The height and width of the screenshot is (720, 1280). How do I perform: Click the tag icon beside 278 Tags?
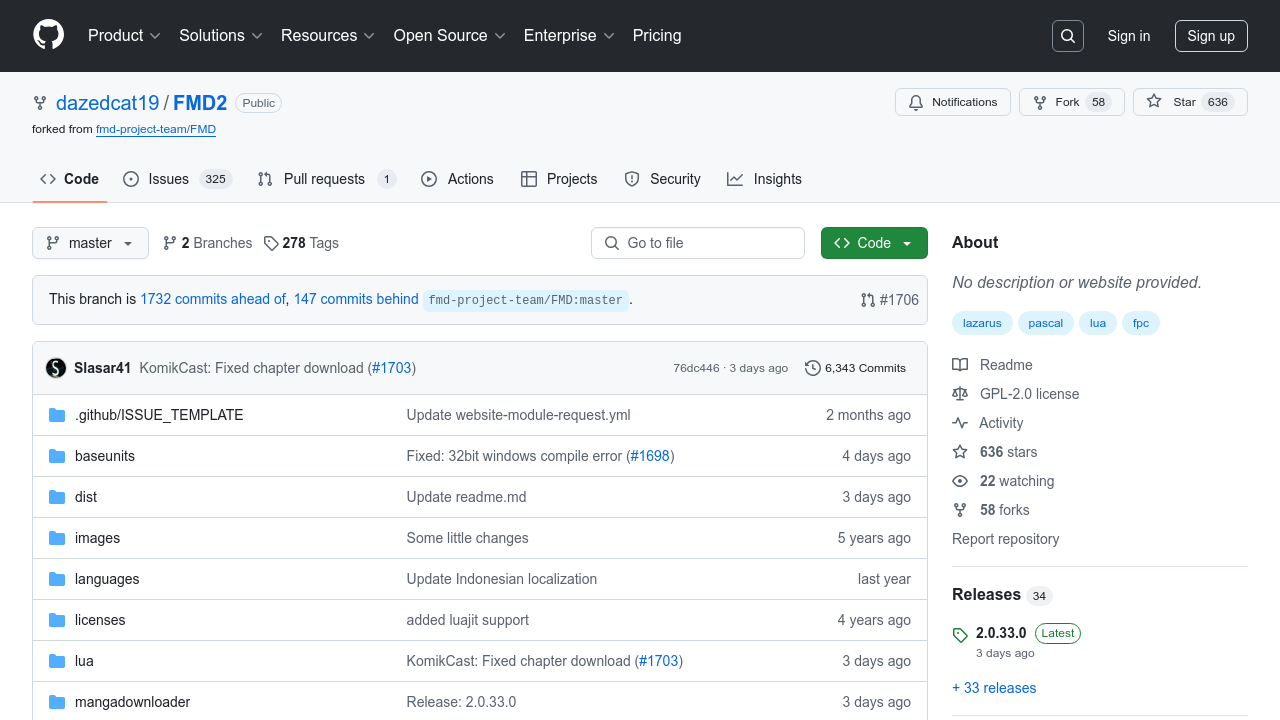click(271, 243)
